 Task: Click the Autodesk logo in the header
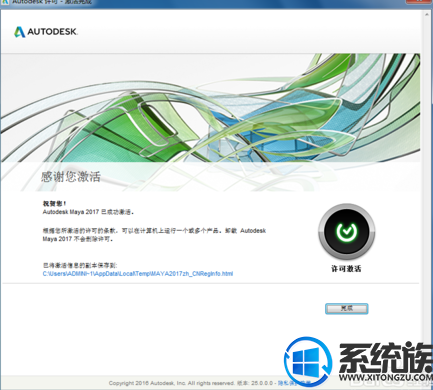46,32
